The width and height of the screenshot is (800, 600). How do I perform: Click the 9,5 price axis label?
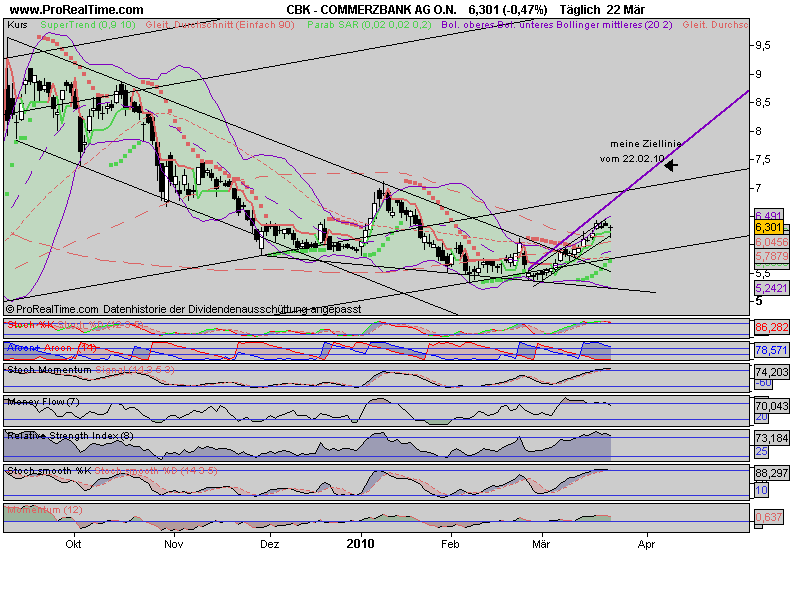[763, 45]
